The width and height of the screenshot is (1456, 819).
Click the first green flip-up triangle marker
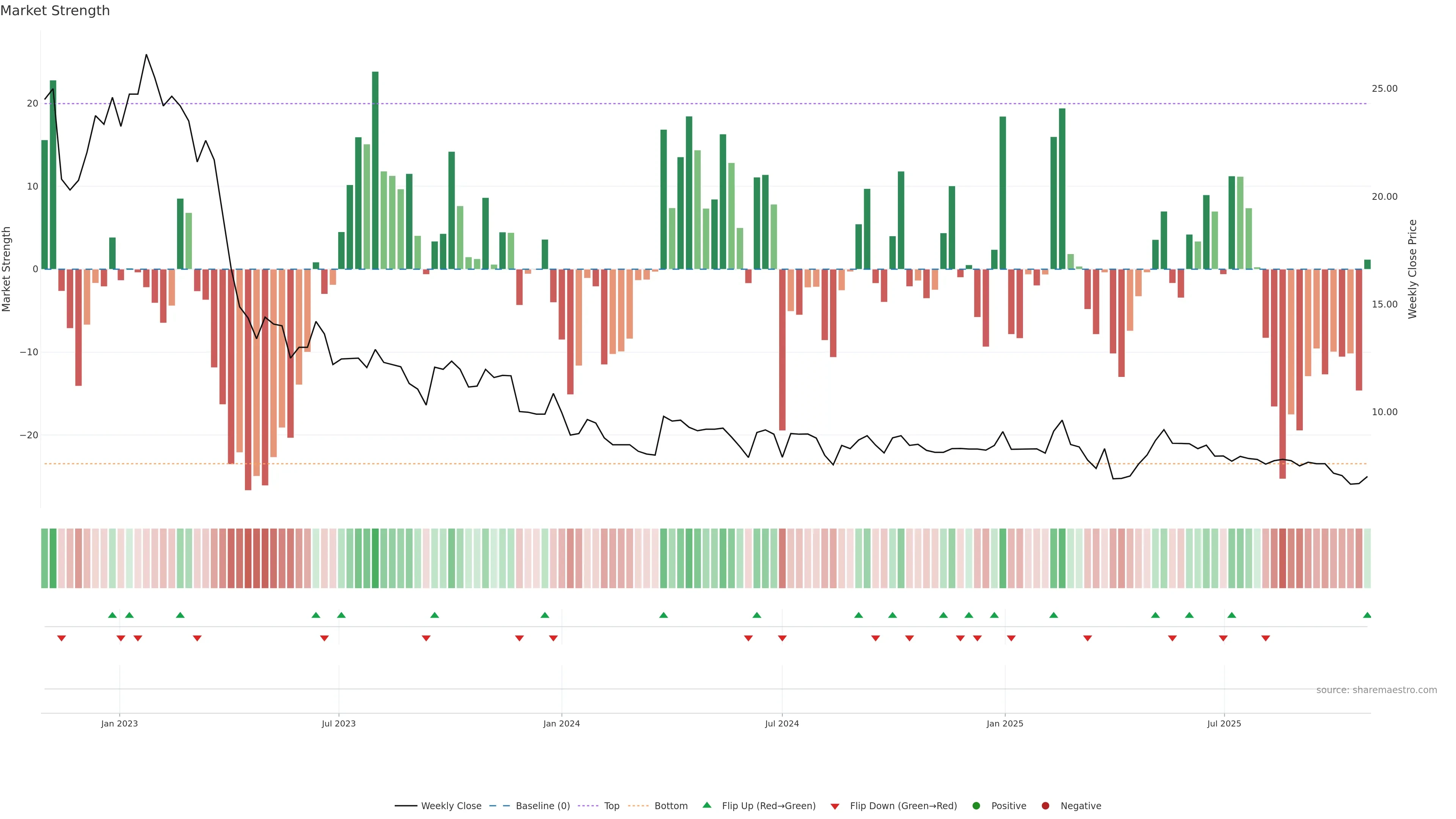click(112, 615)
